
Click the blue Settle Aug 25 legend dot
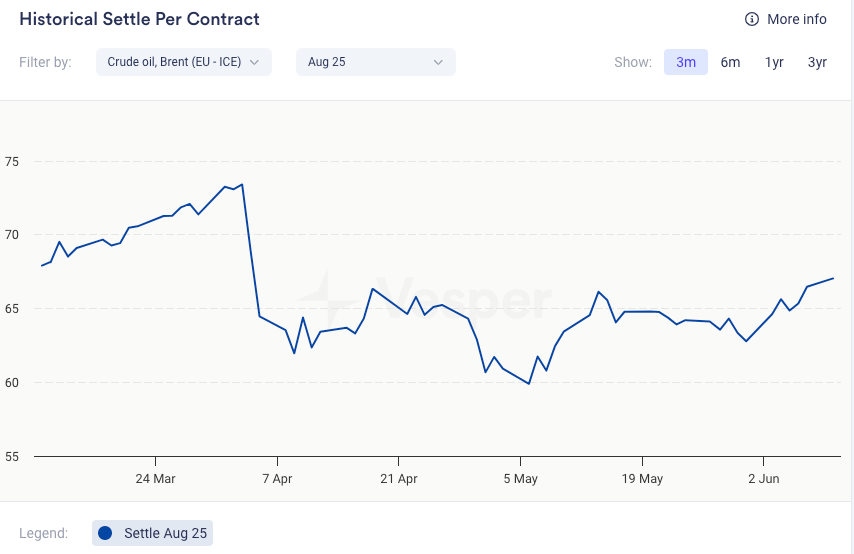pos(105,533)
